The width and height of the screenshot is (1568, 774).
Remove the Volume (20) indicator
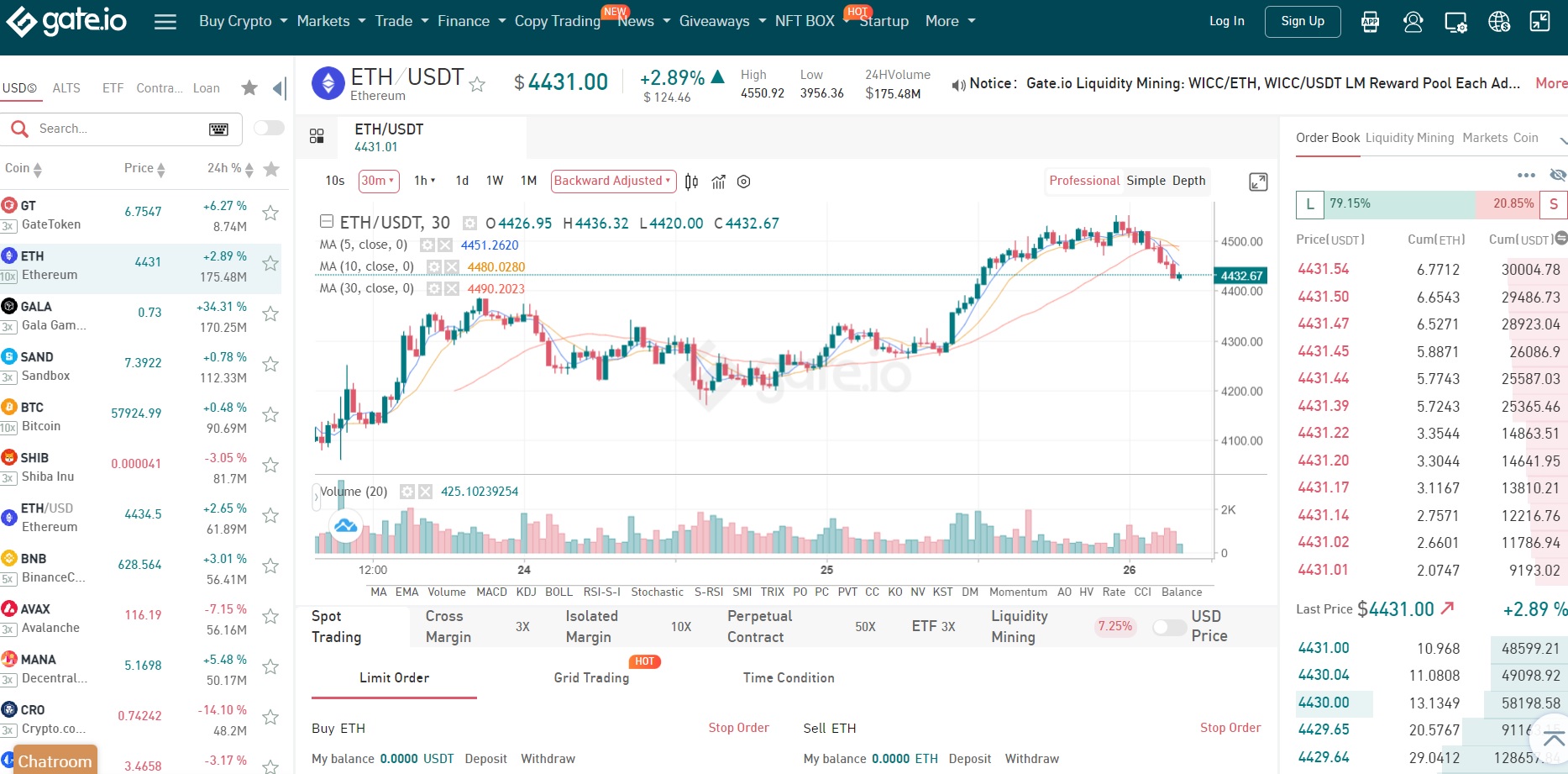(425, 492)
